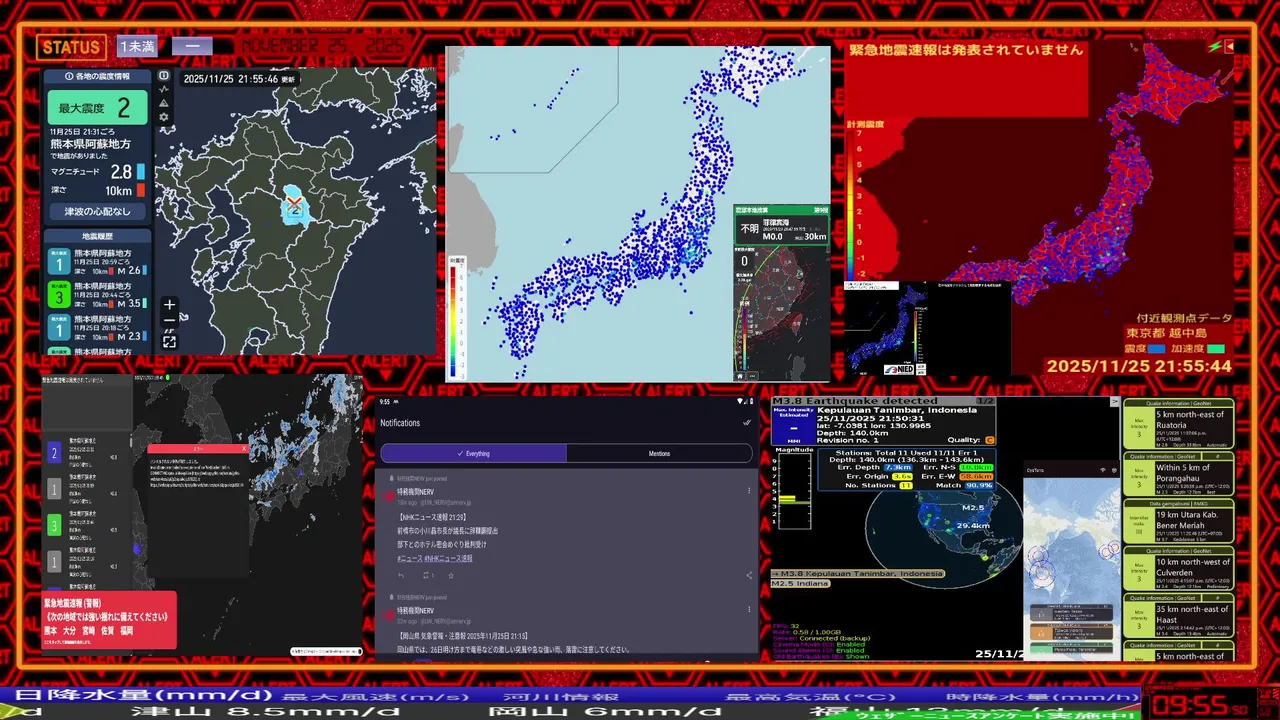Share the NHK news NERV post
This screenshot has width=1280, height=720.
tap(749, 575)
